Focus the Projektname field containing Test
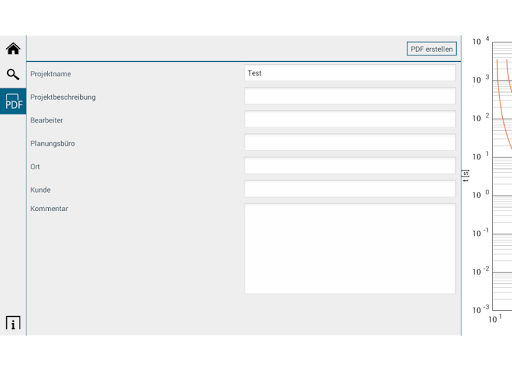 pyautogui.click(x=350, y=73)
